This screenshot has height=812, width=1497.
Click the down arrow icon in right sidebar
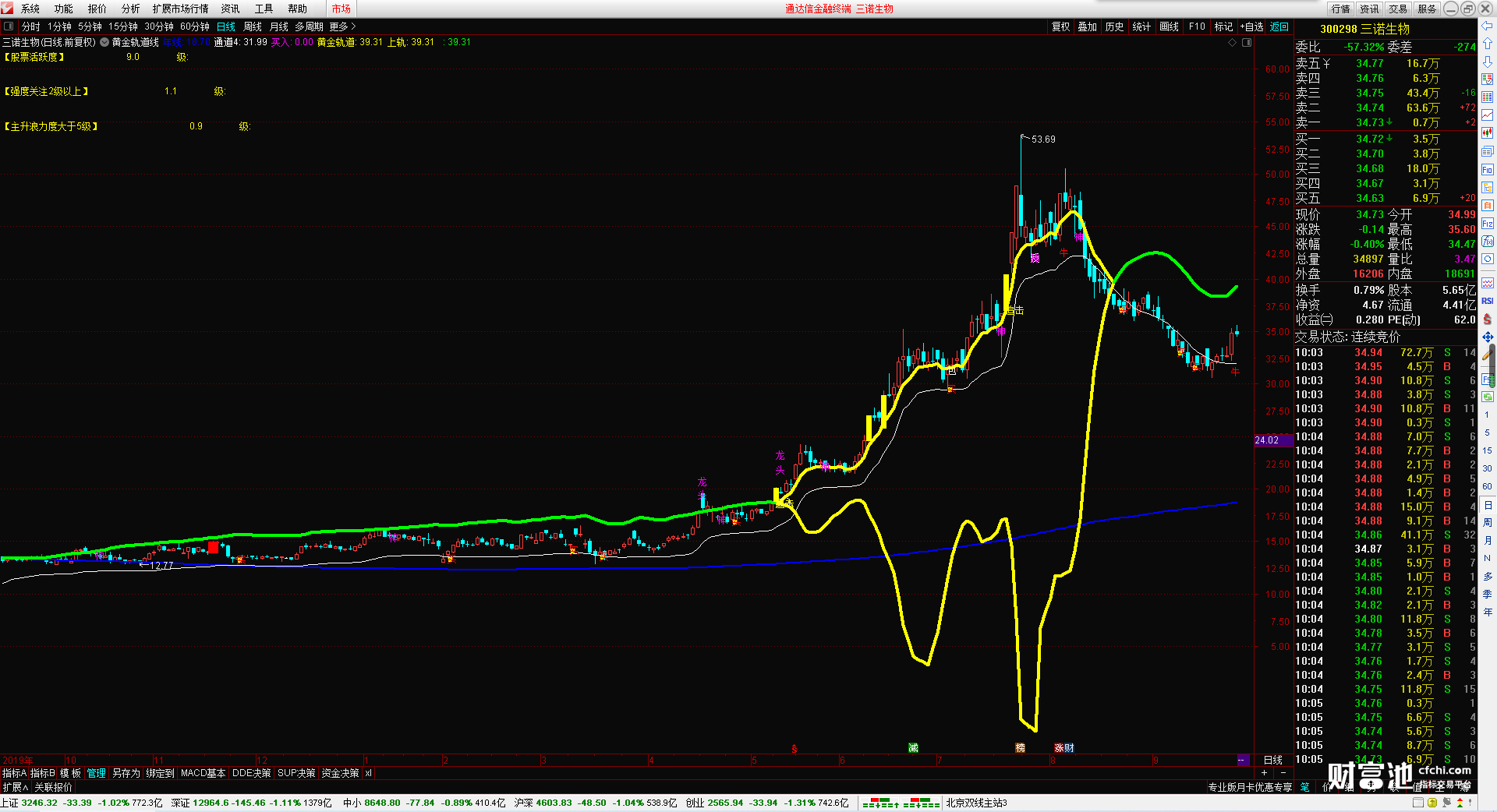coord(1488,62)
